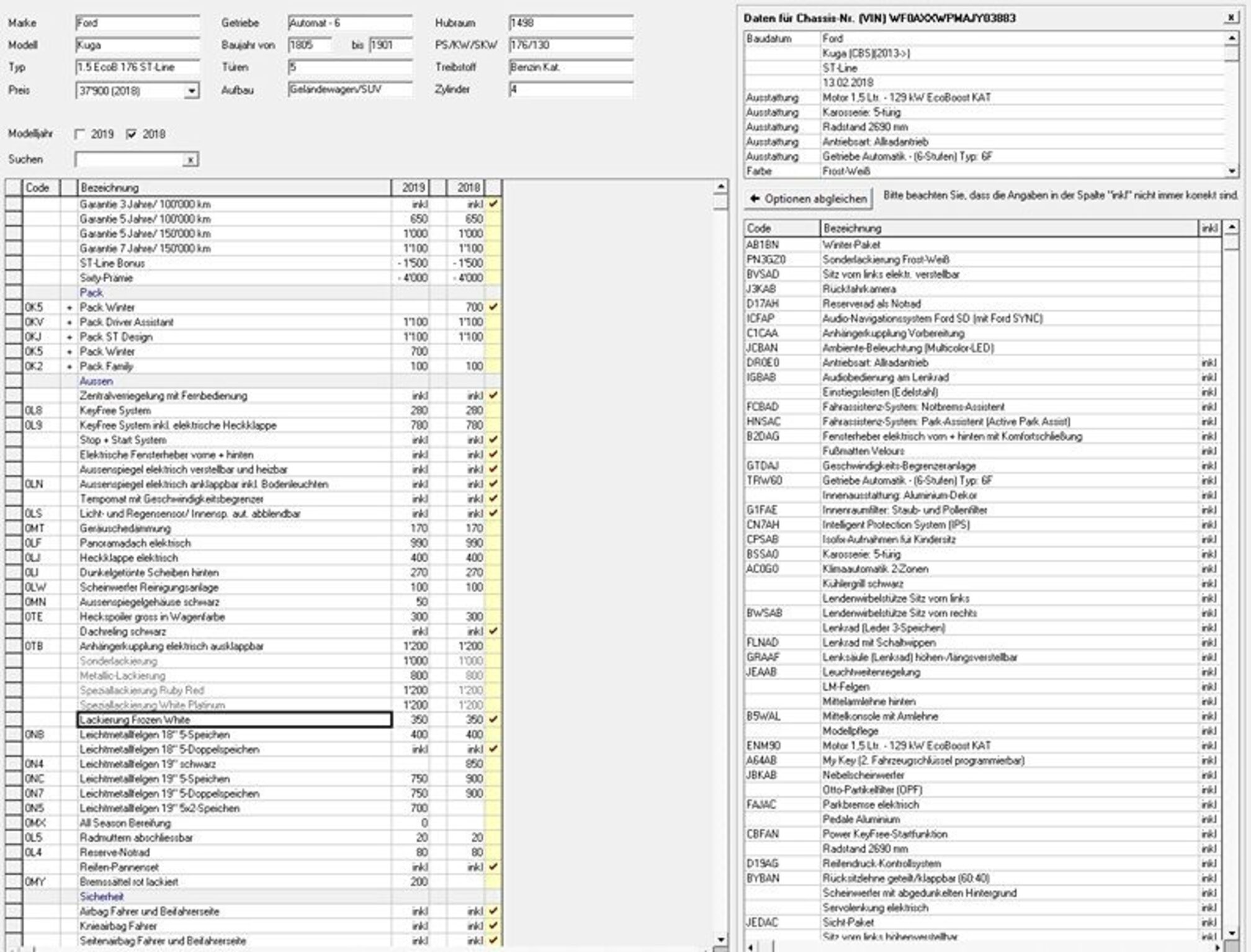
Task: Click 2018 column header in options table
Action: point(465,187)
